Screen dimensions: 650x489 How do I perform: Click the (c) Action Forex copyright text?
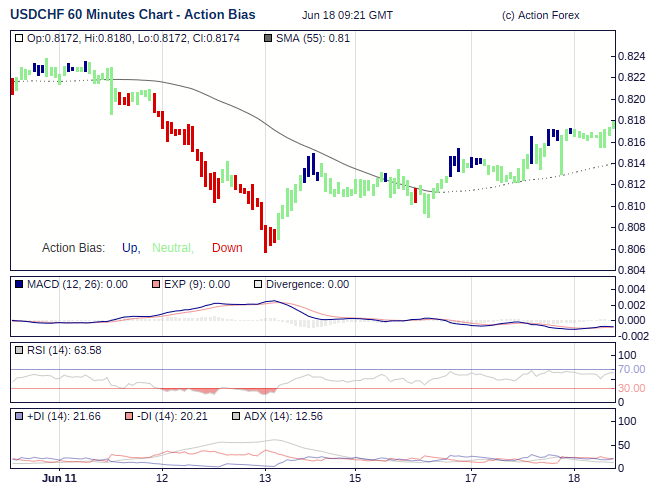click(540, 16)
